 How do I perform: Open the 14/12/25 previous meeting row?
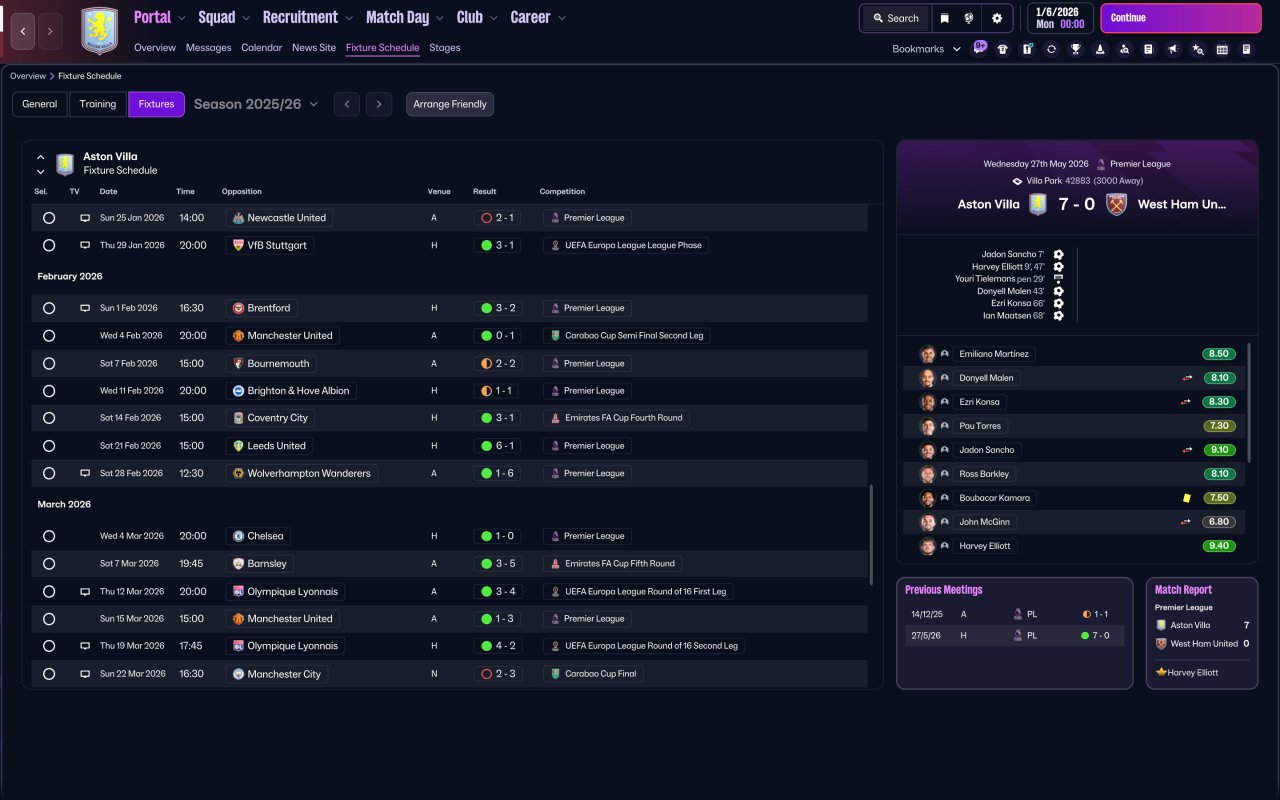[1015, 614]
